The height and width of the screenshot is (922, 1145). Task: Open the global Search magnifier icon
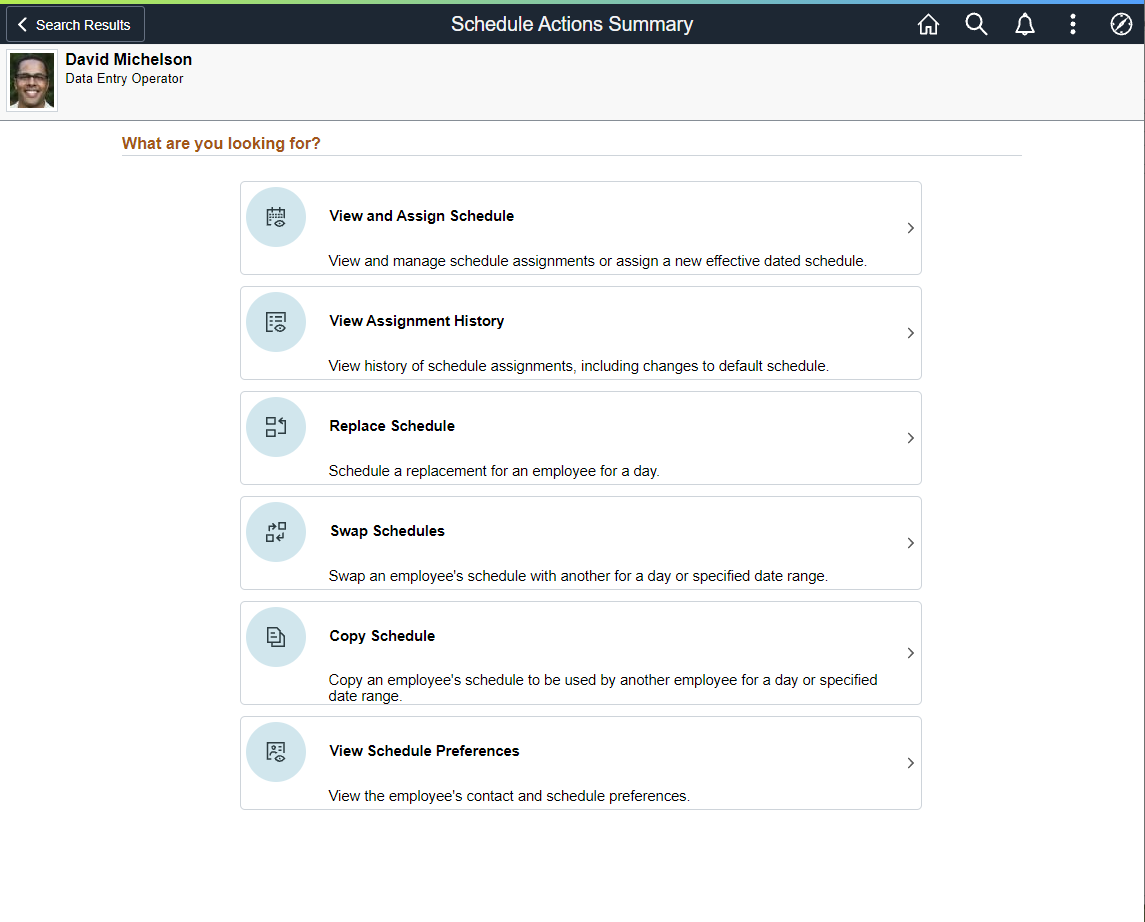pos(976,25)
